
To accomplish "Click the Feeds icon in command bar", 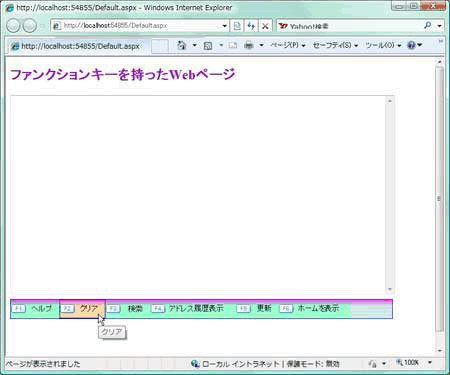I will click(208, 46).
